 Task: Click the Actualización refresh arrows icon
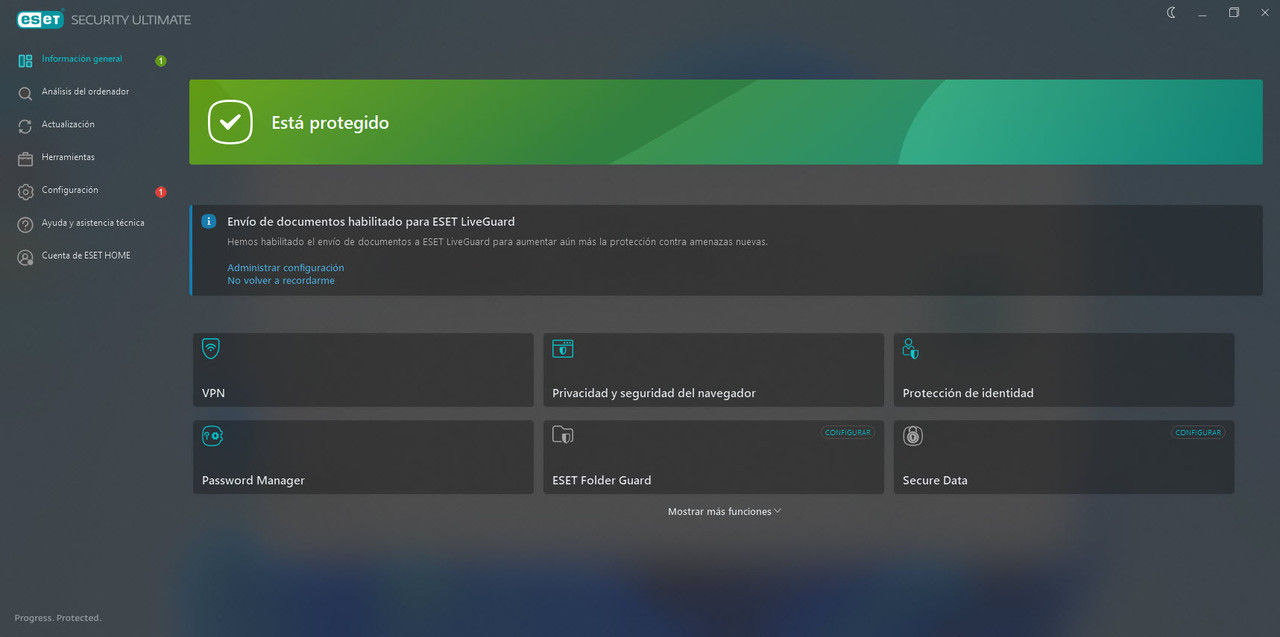click(x=25, y=127)
